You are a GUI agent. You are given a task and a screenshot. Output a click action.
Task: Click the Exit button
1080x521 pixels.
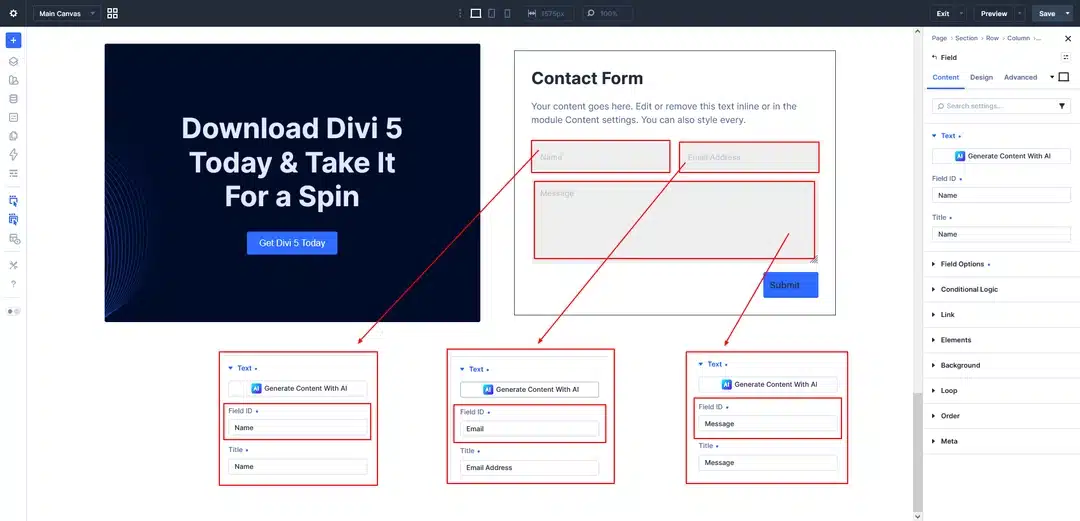(942, 13)
